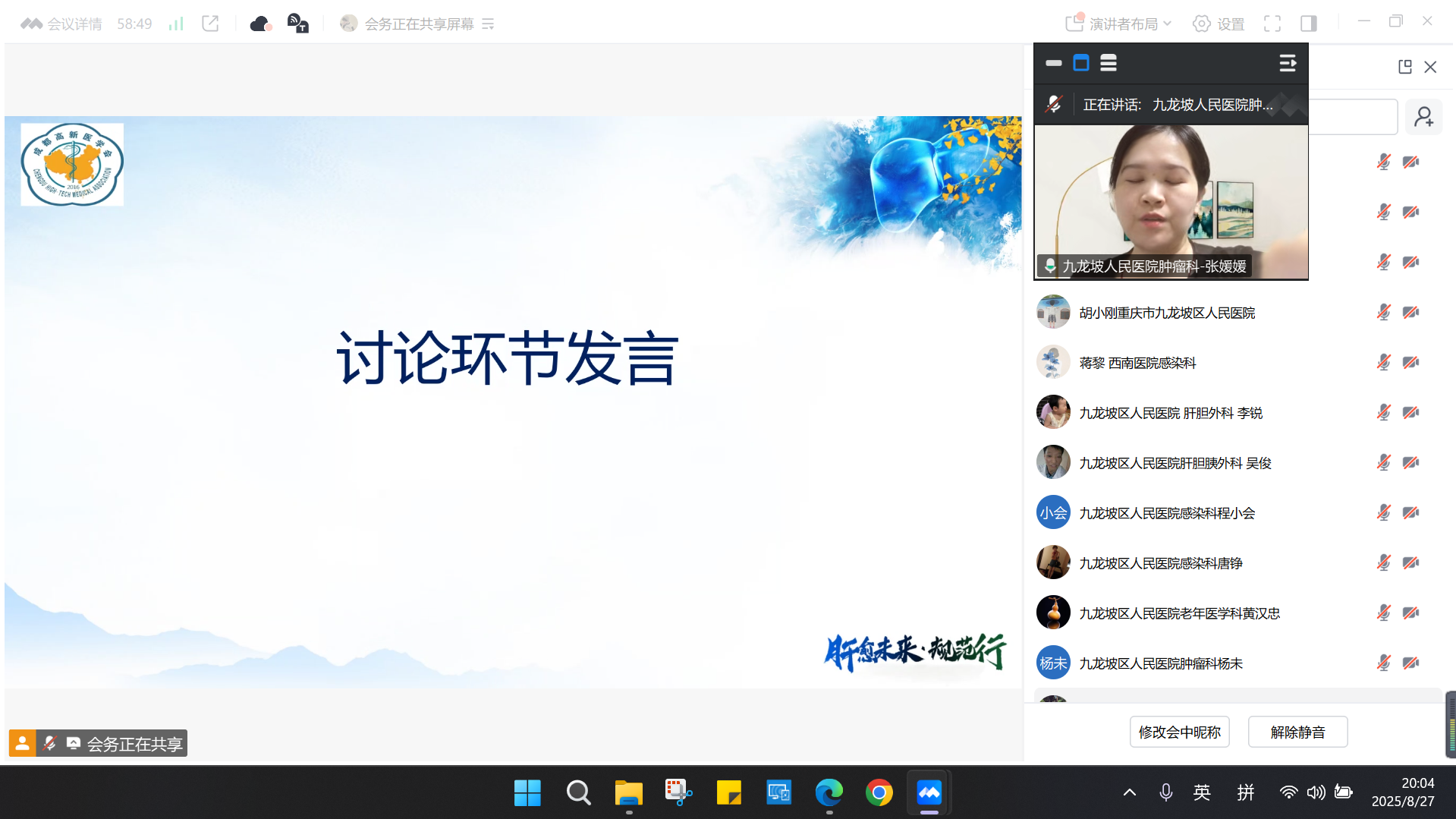Unmute microphone for 蒋黎 西南医院感染科

(x=1383, y=362)
